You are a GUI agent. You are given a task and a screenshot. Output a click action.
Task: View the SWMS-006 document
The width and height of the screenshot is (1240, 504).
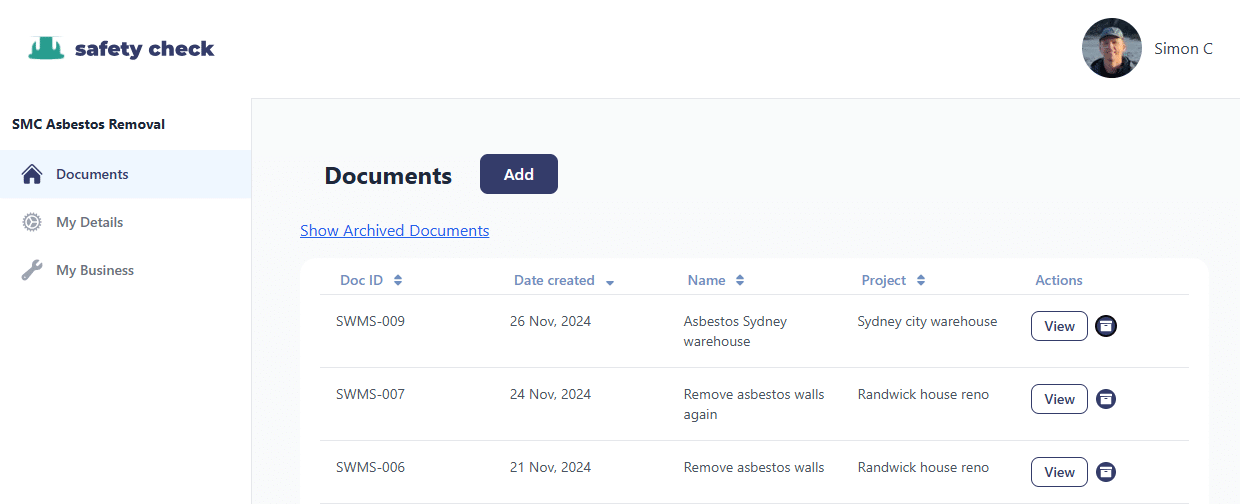[x=1059, y=472]
